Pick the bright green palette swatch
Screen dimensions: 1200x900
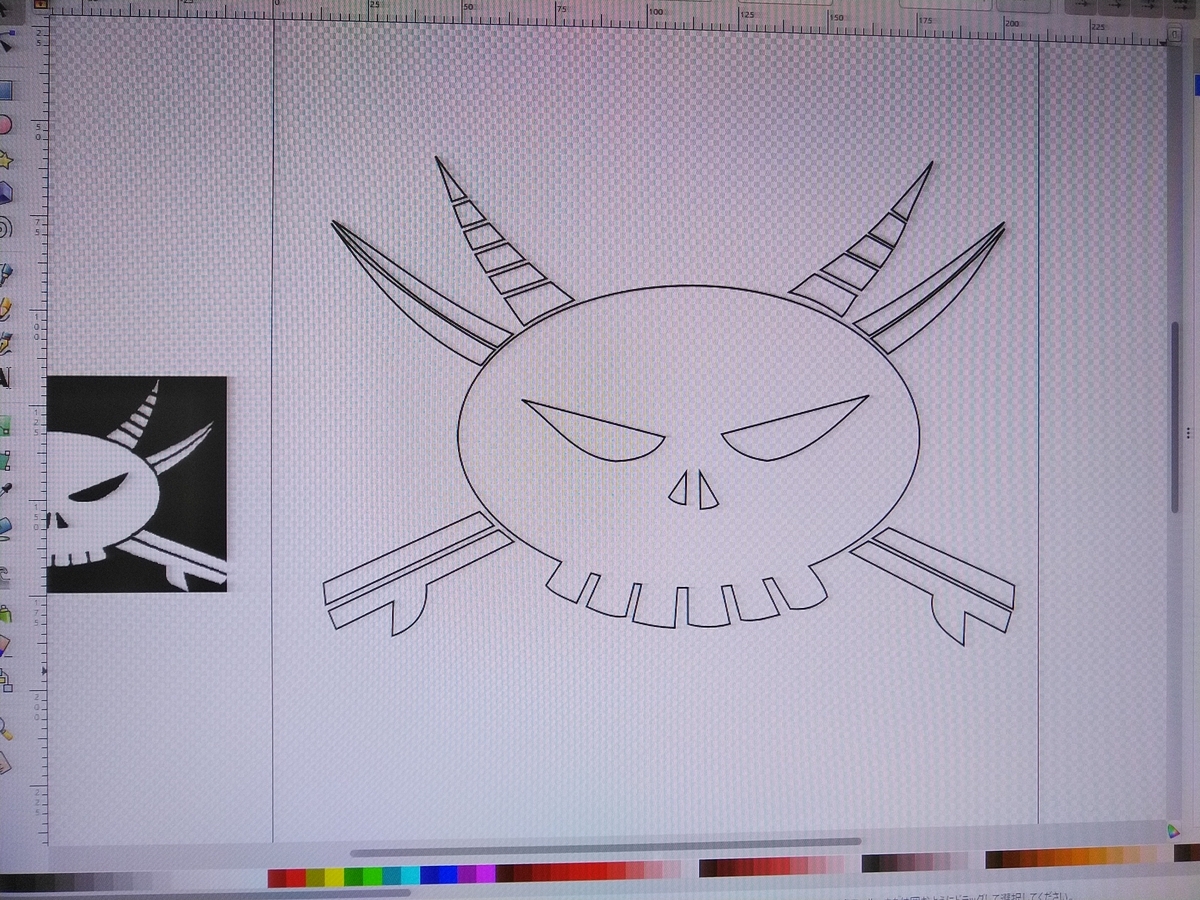click(x=372, y=876)
